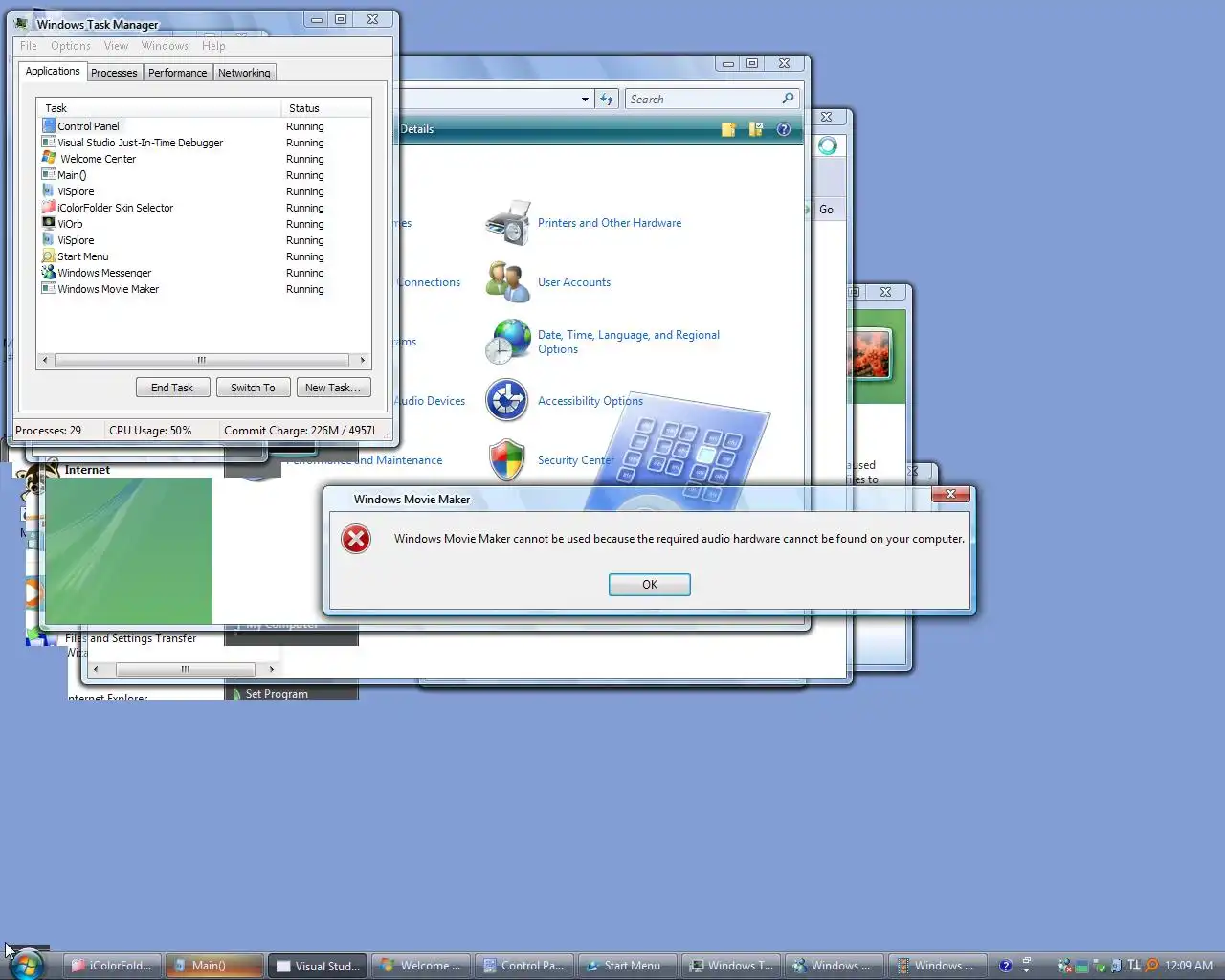Click the yellow folder with checkmark toolbar icon
The height and width of the screenshot is (980, 1225).
[x=756, y=129]
